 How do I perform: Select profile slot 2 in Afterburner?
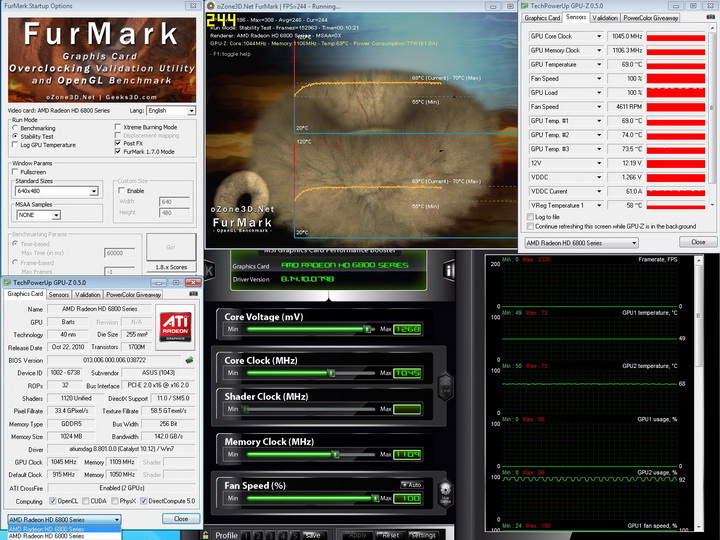(259, 535)
